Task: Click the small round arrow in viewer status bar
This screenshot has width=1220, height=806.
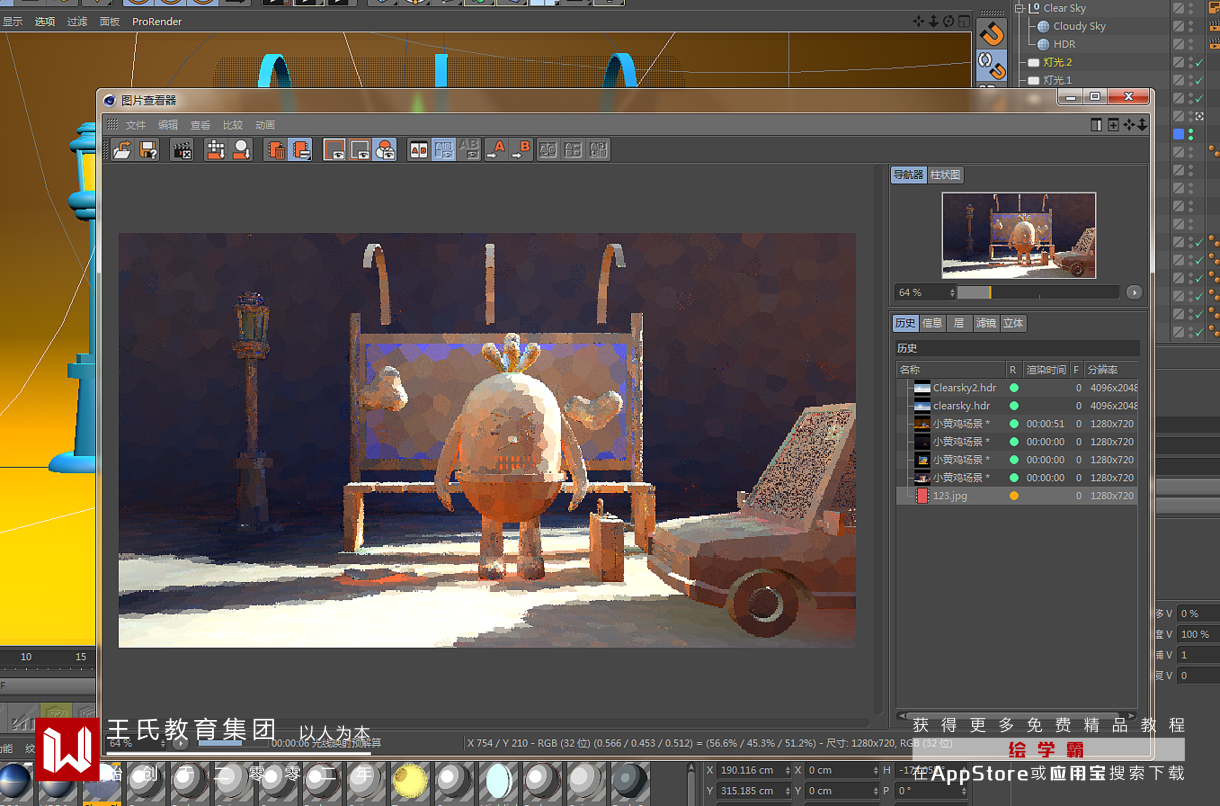Action: coord(180,743)
